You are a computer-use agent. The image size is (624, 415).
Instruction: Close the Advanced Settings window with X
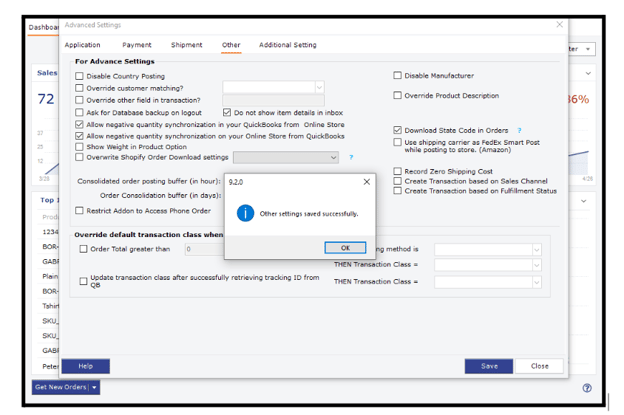559,25
